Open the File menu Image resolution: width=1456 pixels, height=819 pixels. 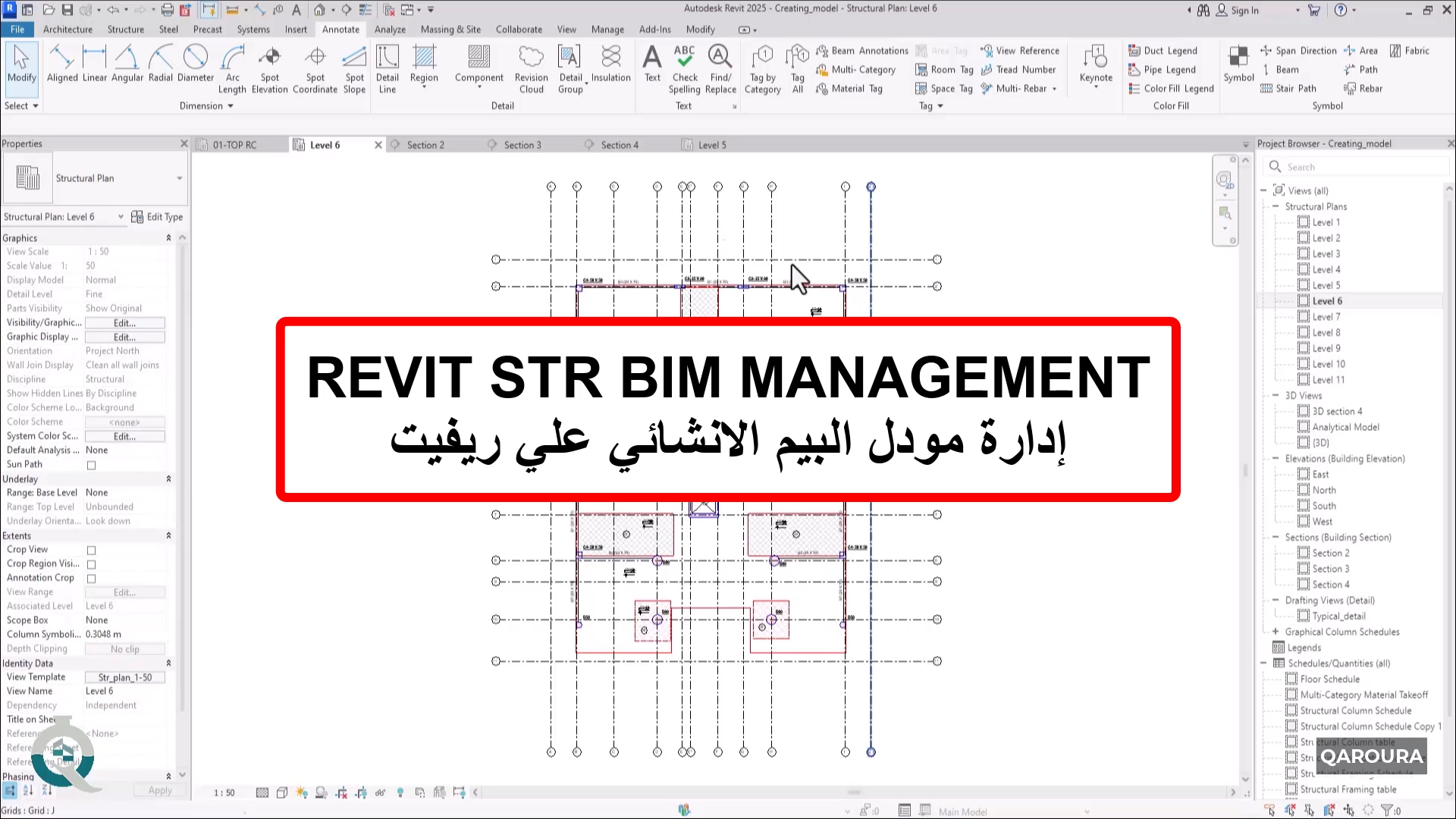point(17,30)
